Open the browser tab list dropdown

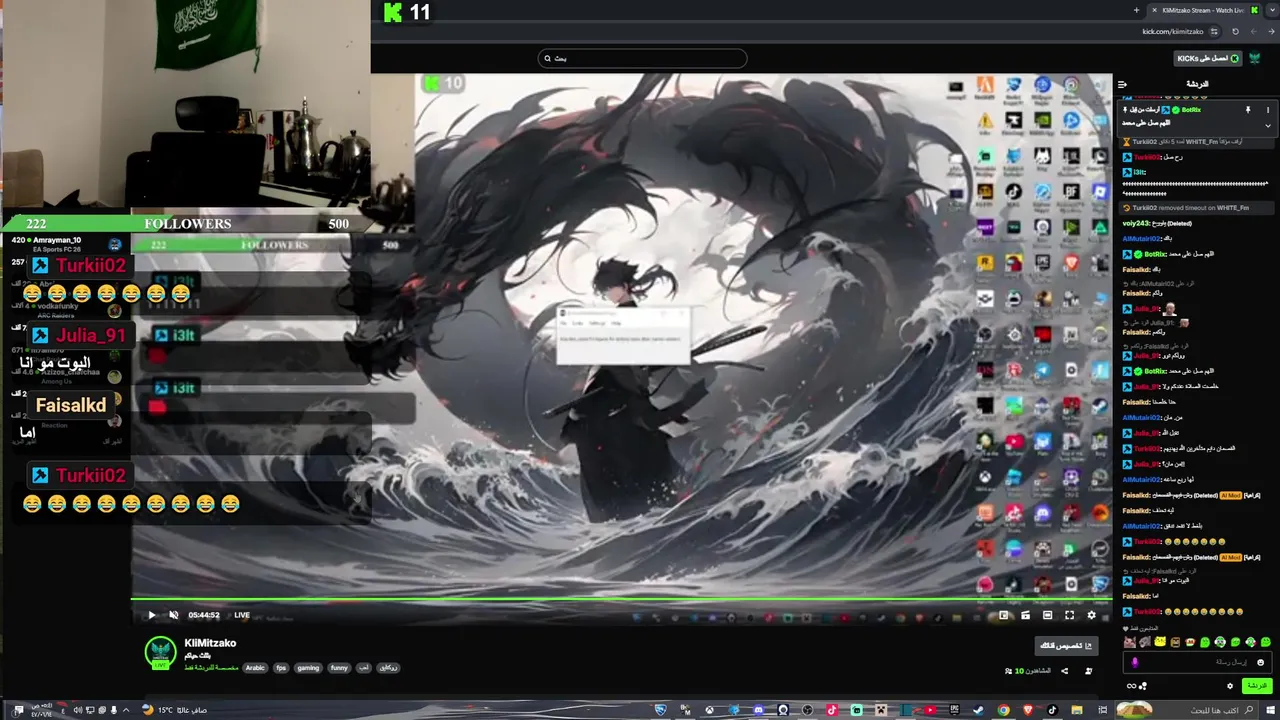click(1272, 10)
